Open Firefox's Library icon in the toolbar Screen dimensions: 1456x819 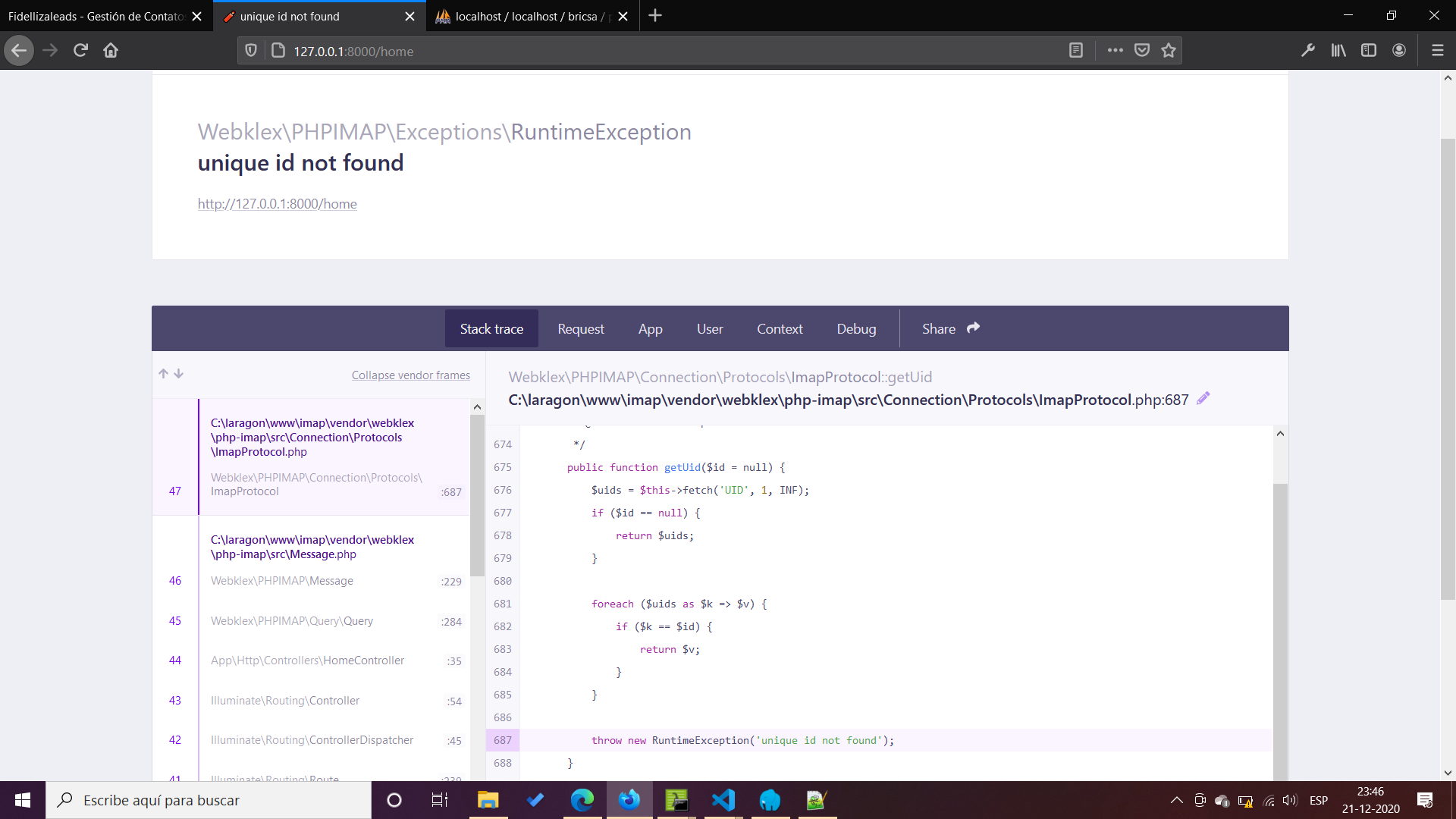coord(1338,50)
